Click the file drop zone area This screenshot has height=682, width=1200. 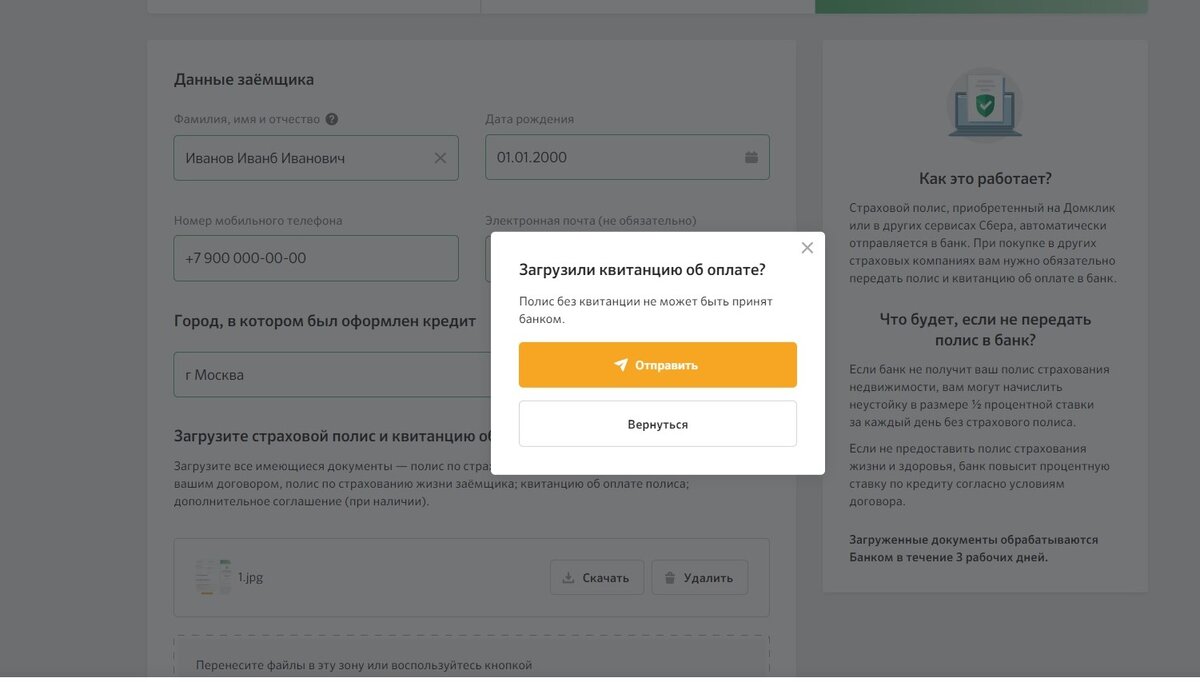472,658
